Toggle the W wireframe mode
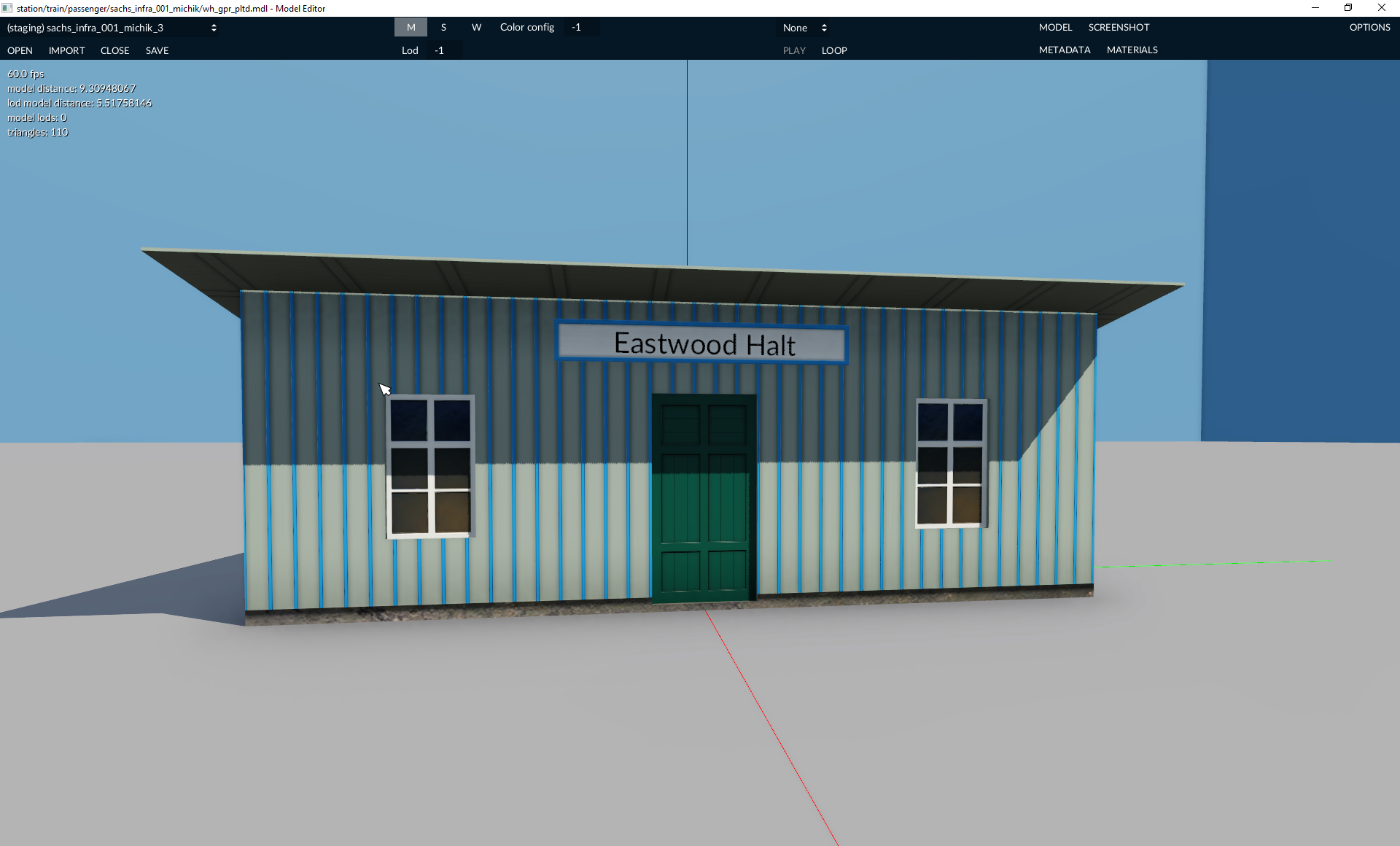Screen dimensions: 1400x846 tap(476, 27)
